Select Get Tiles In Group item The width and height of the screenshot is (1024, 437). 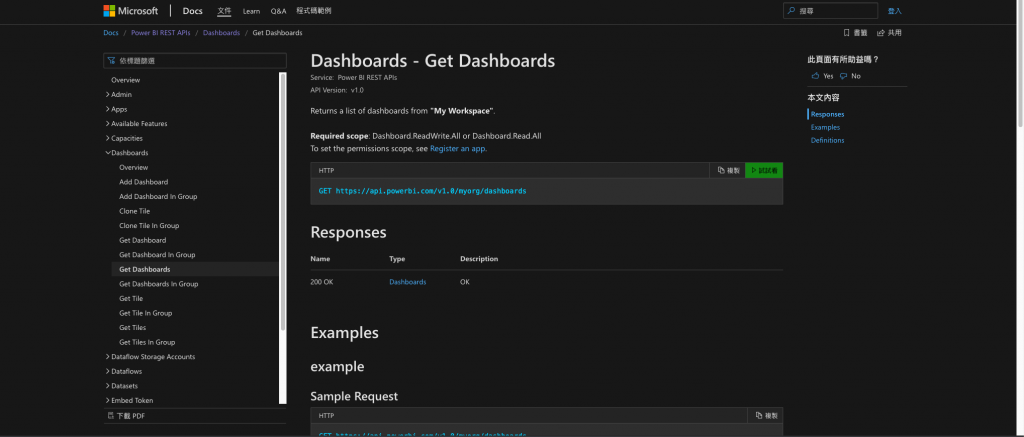[x=147, y=342]
